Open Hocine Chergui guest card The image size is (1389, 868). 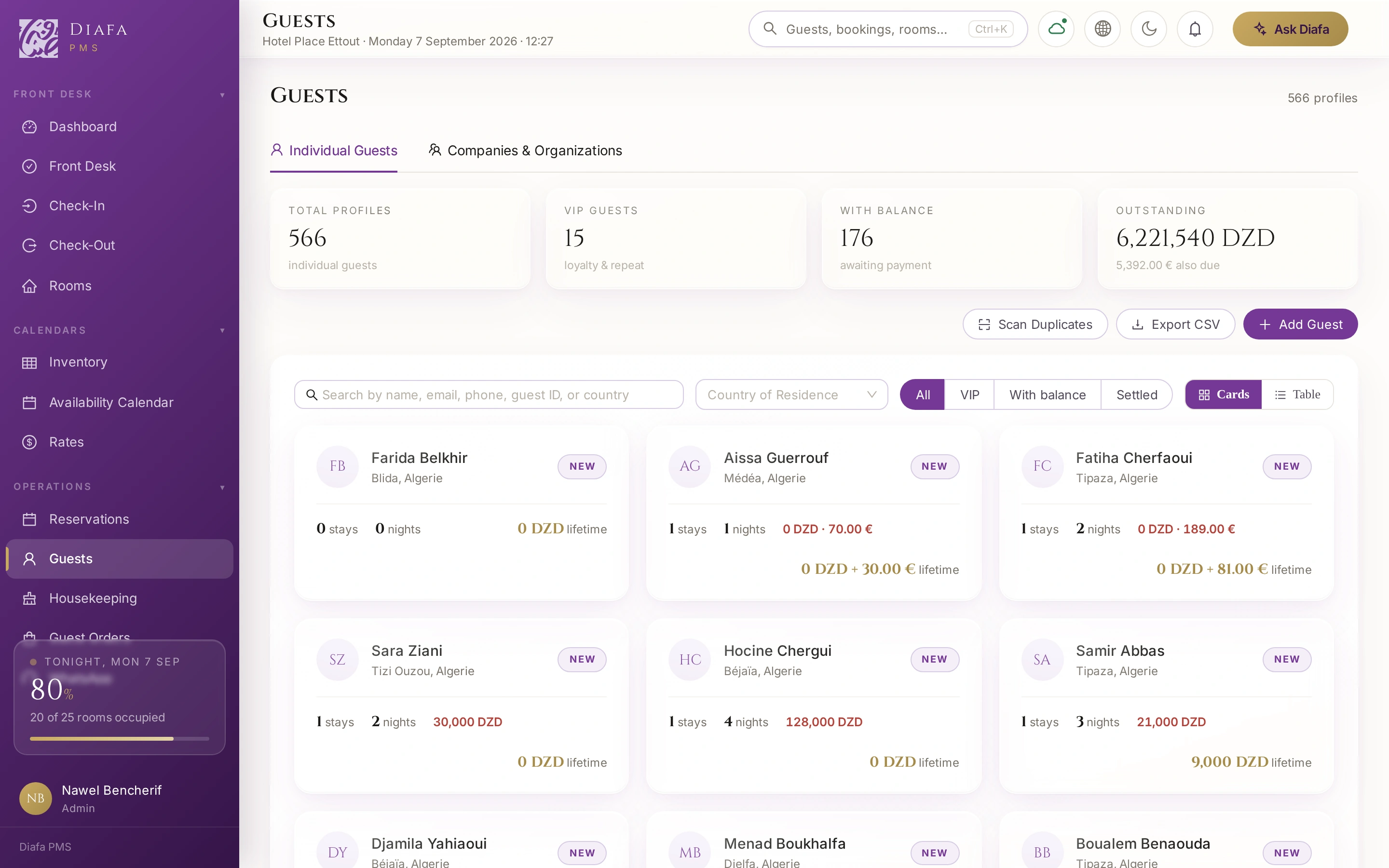click(814, 705)
